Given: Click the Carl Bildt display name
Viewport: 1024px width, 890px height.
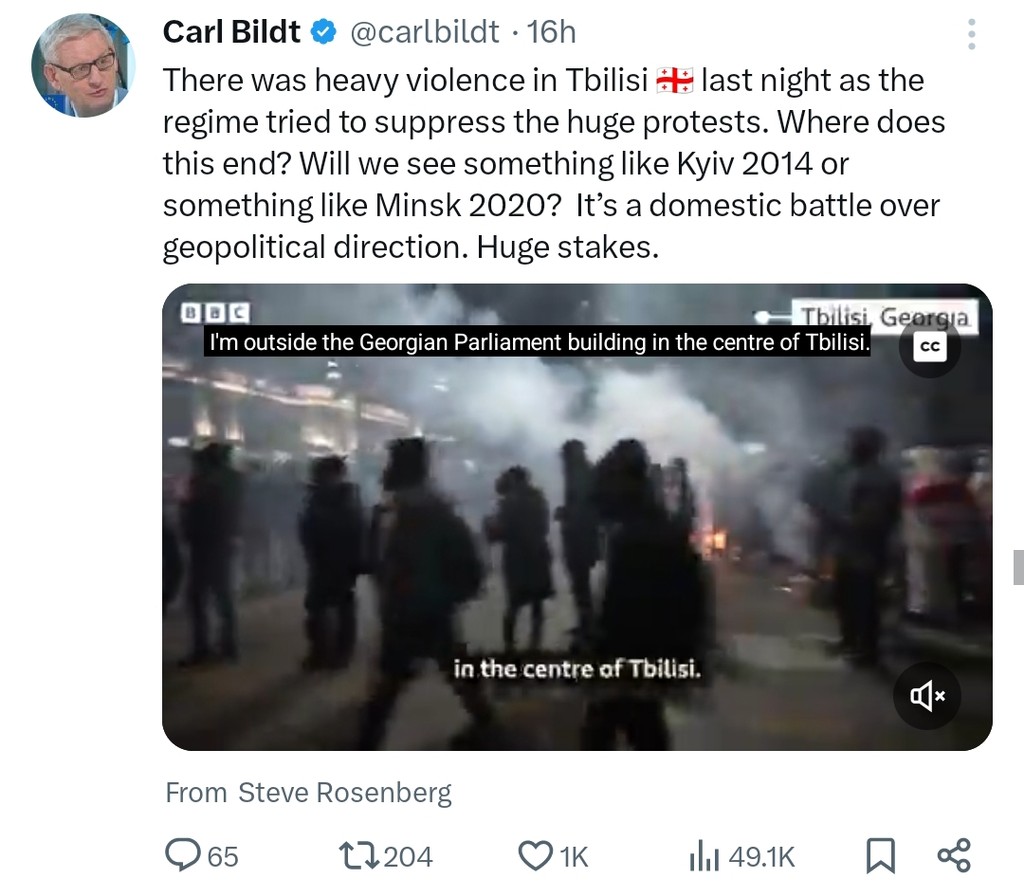Looking at the screenshot, I should [231, 32].
